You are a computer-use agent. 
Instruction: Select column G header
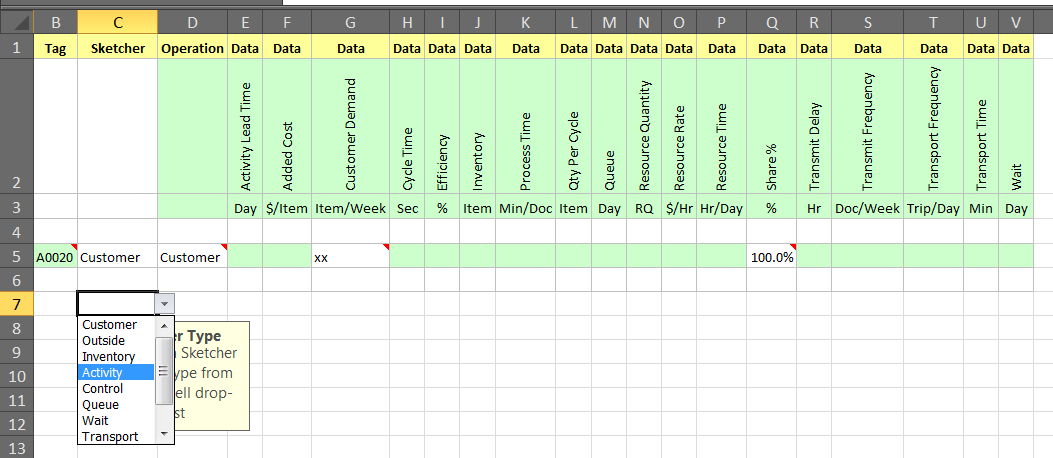point(351,23)
